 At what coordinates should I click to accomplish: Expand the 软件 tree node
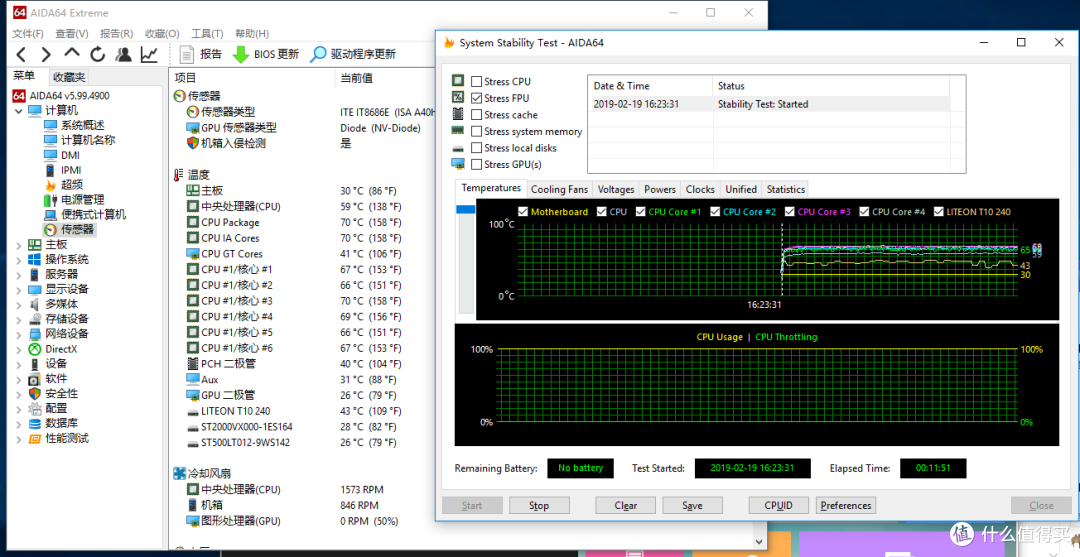19,379
